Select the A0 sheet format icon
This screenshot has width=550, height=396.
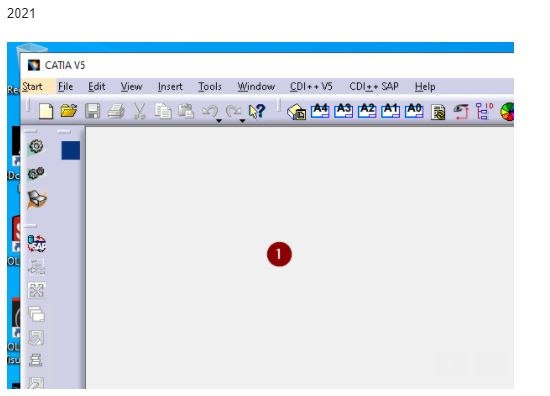click(414, 111)
